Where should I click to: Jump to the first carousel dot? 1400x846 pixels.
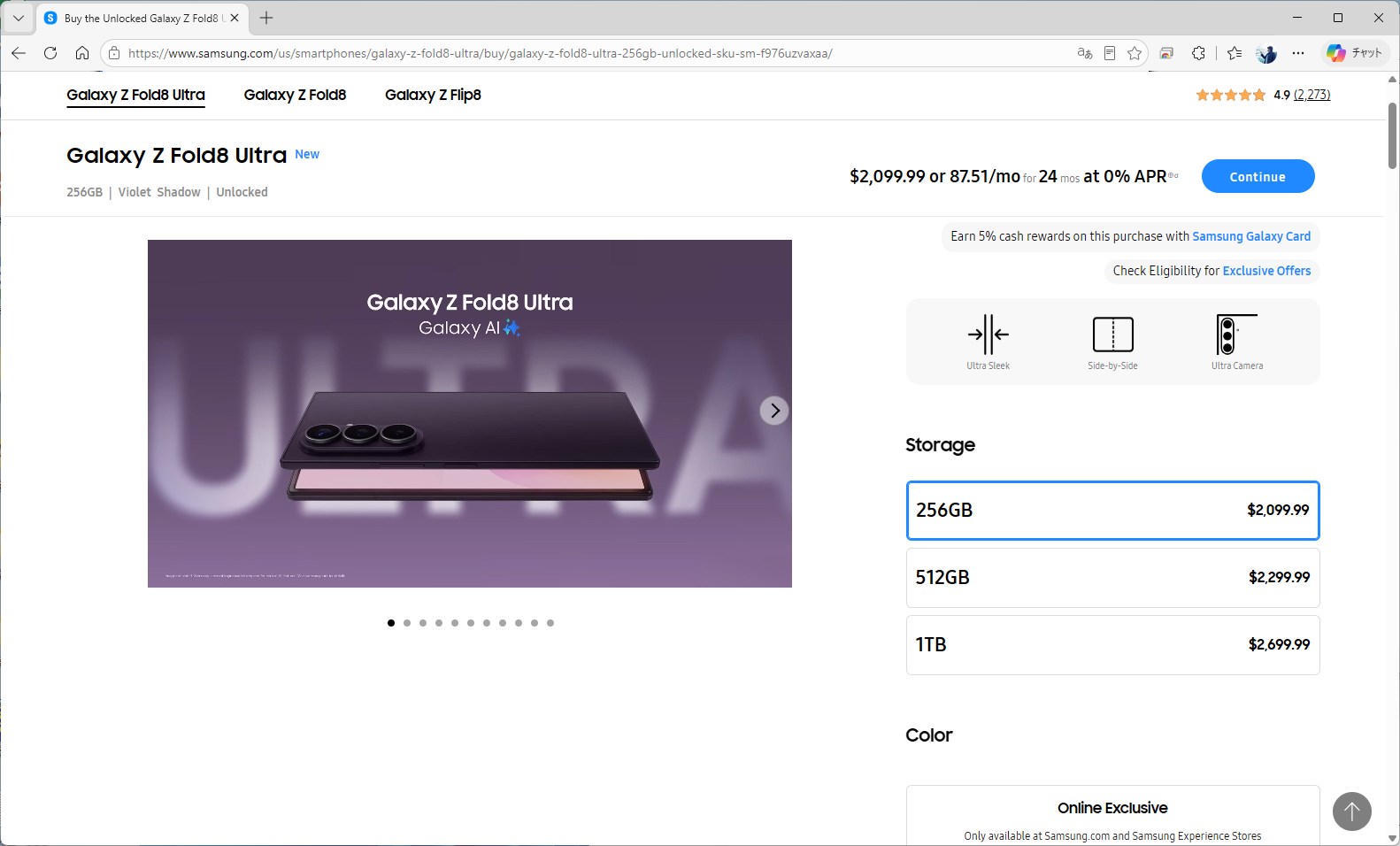coord(391,623)
